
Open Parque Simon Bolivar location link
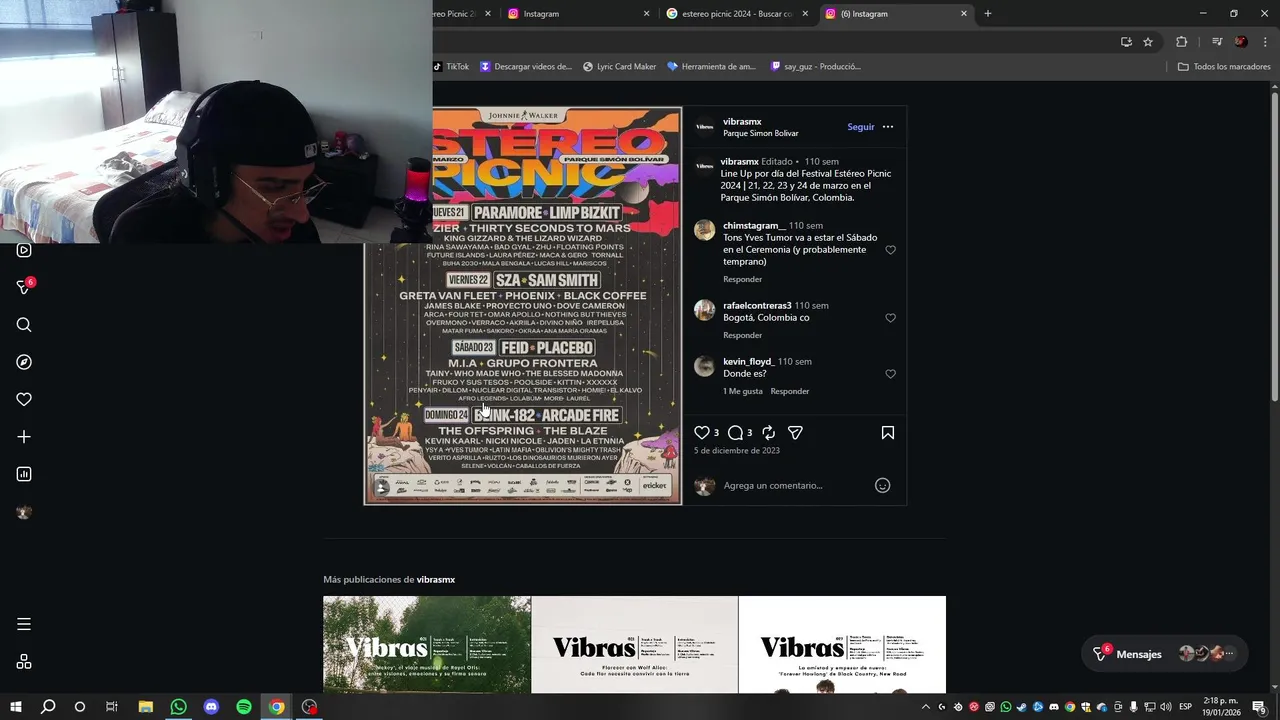coord(761,134)
